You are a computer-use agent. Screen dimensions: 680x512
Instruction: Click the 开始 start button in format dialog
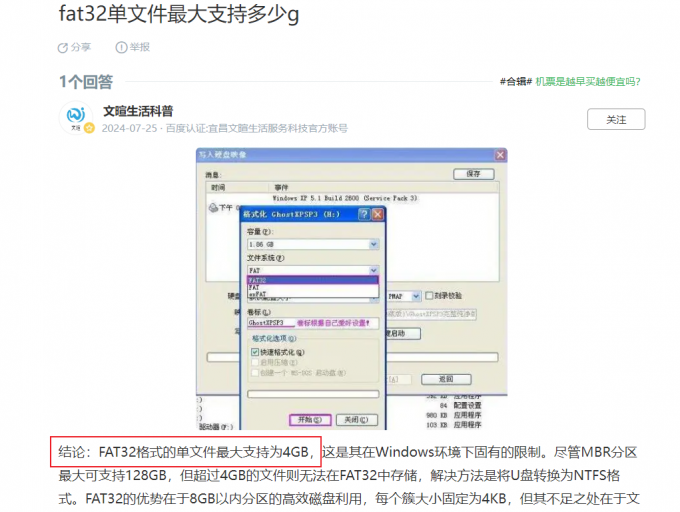click(310, 420)
